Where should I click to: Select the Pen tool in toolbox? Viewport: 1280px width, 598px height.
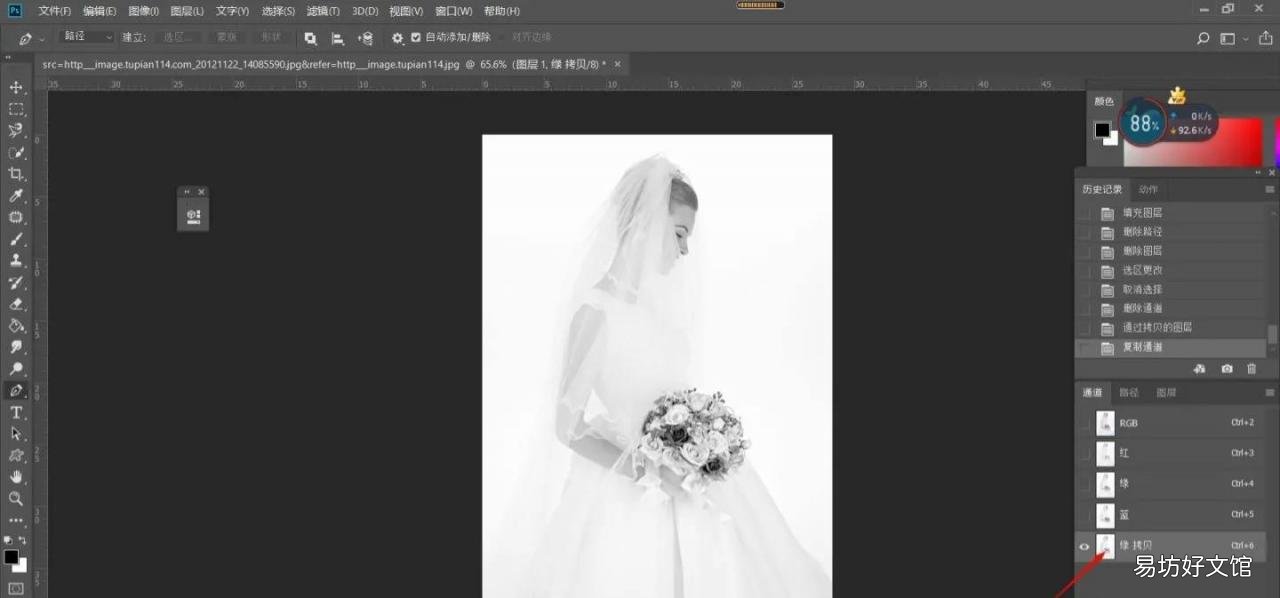16,391
